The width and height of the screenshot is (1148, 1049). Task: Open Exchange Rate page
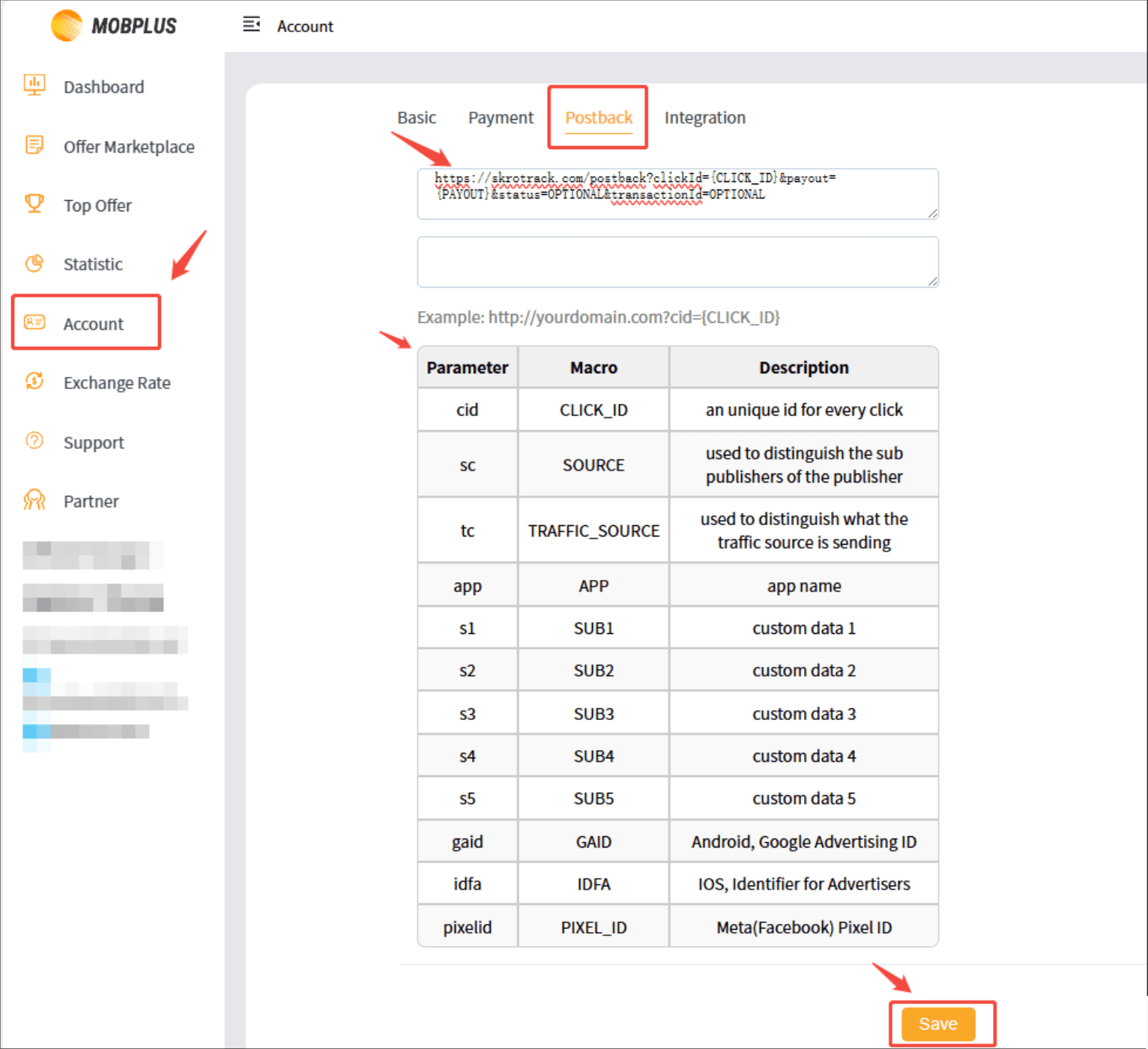(117, 383)
